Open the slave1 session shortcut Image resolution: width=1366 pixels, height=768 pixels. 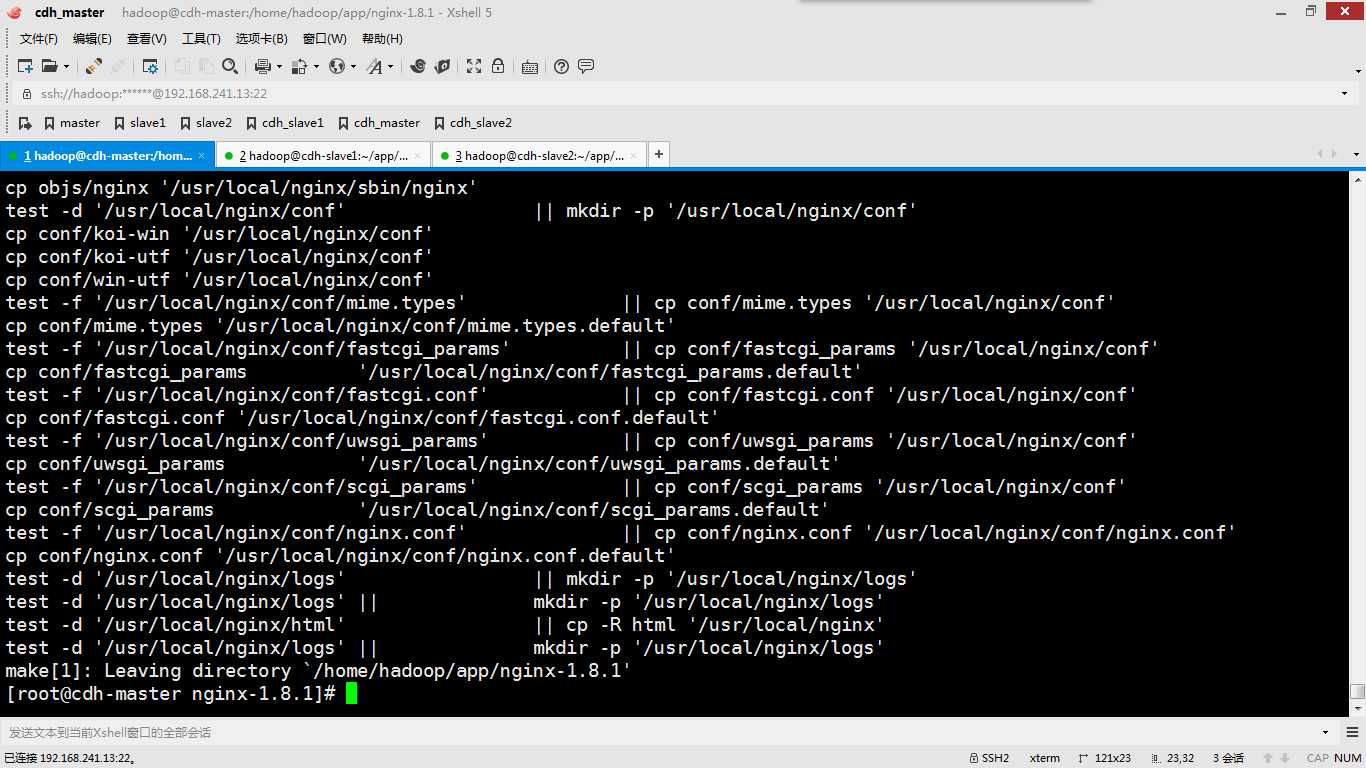(x=140, y=123)
